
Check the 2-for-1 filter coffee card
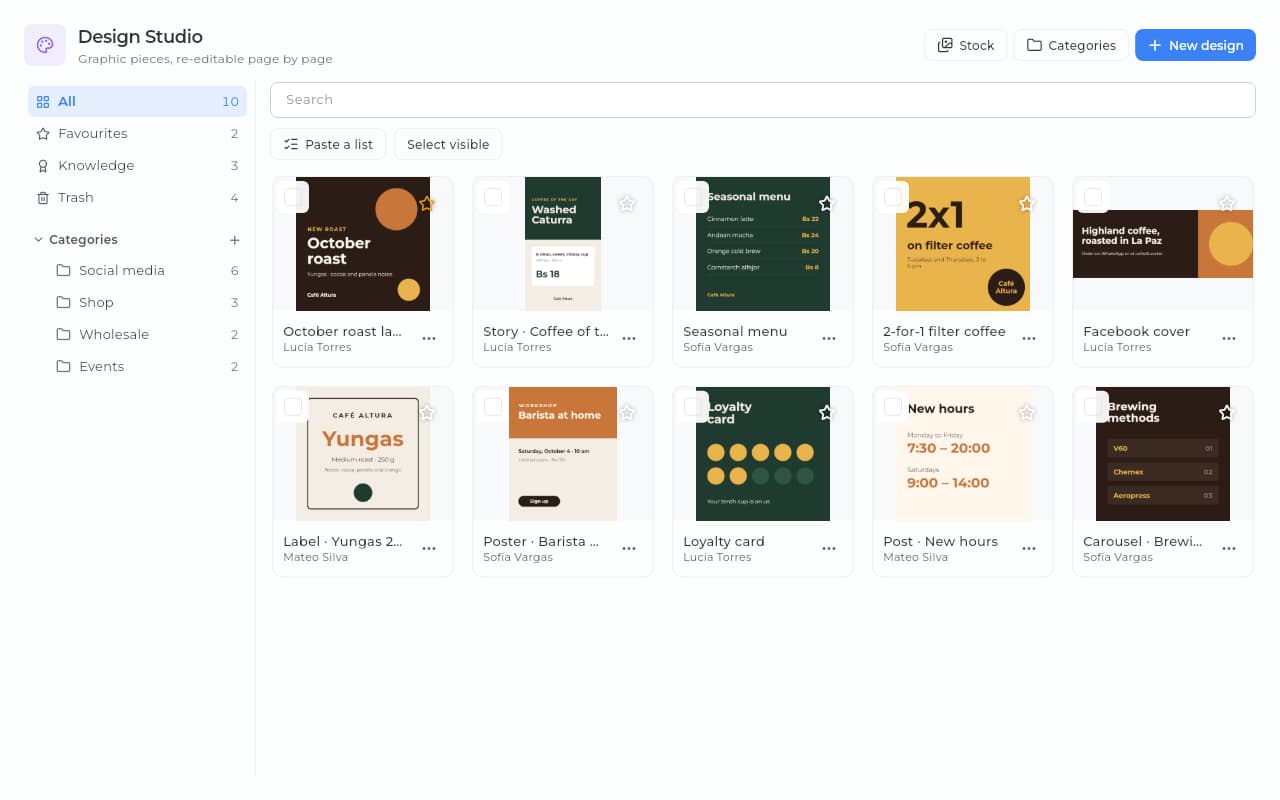click(x=893, y=197)
